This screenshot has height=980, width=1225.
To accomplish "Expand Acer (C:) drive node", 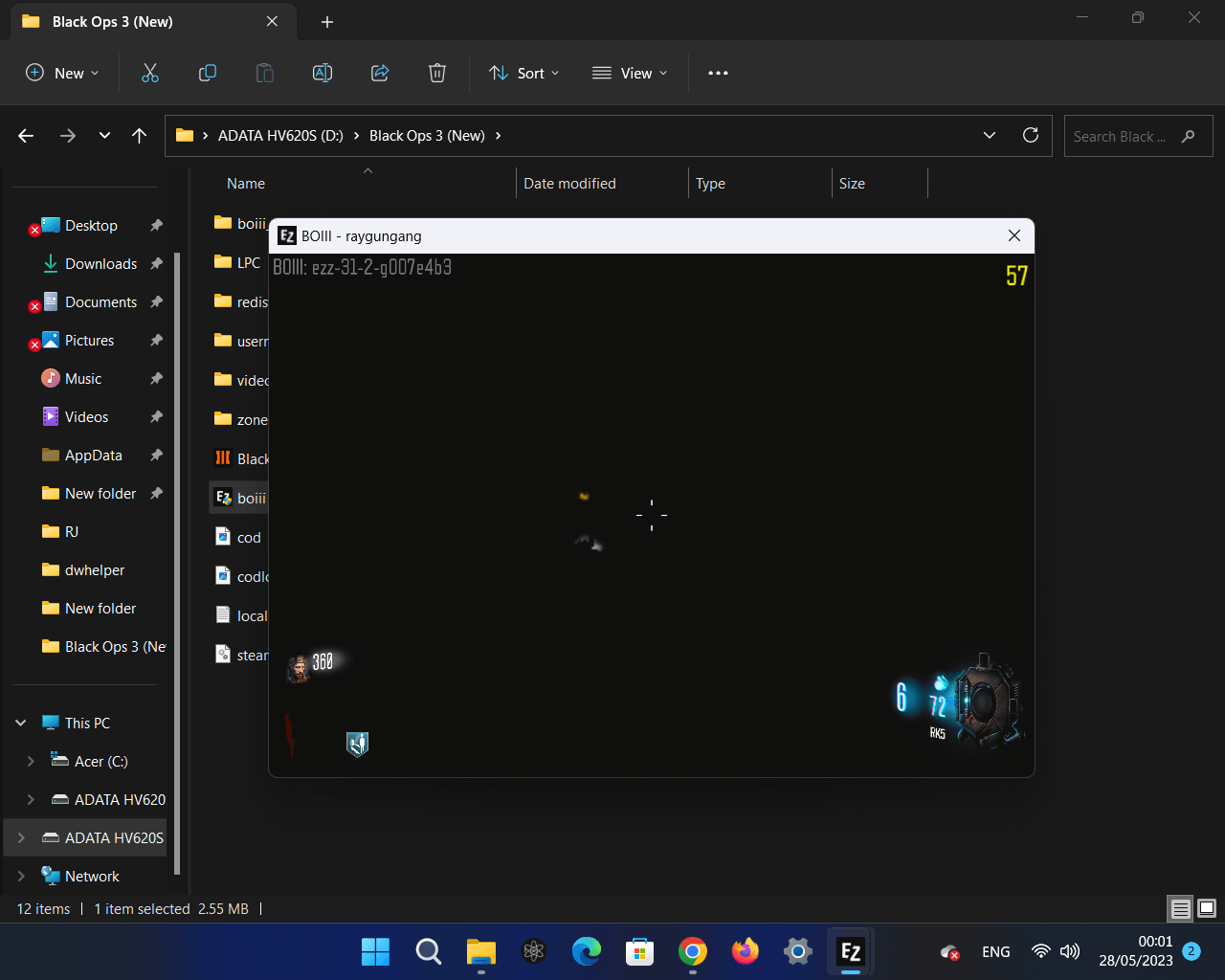I will point(31,761).
